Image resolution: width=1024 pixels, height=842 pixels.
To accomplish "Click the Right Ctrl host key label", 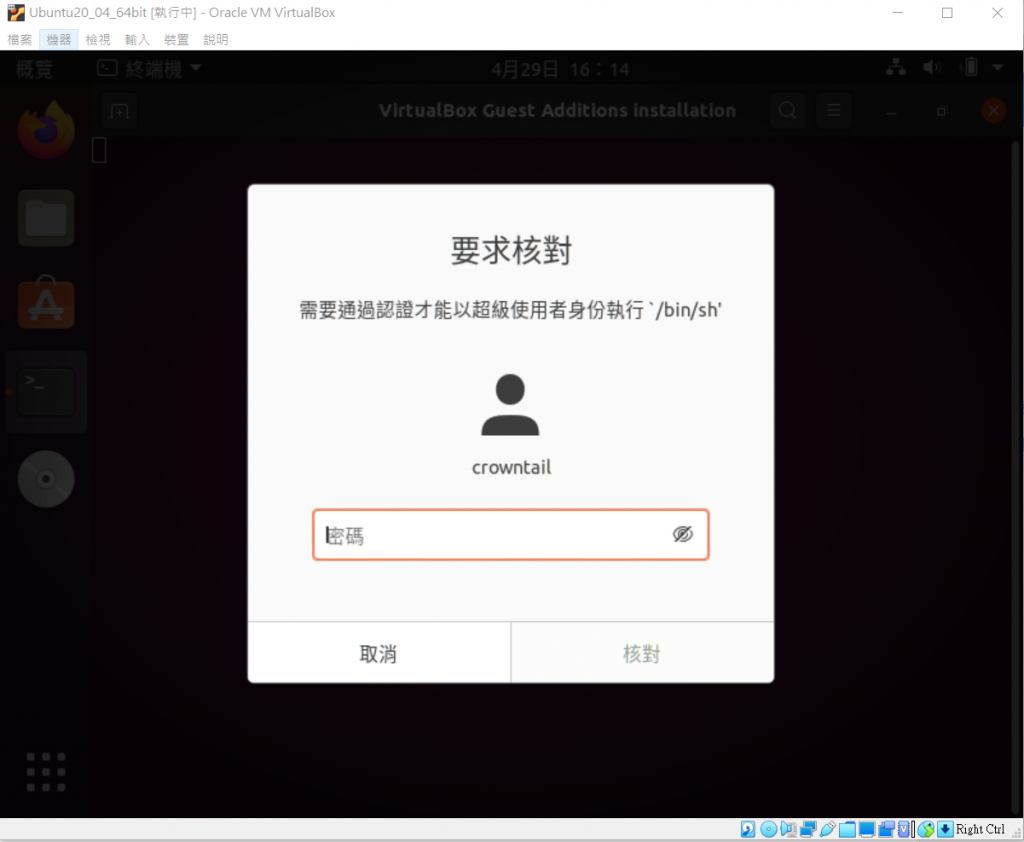I will (980, 830).
